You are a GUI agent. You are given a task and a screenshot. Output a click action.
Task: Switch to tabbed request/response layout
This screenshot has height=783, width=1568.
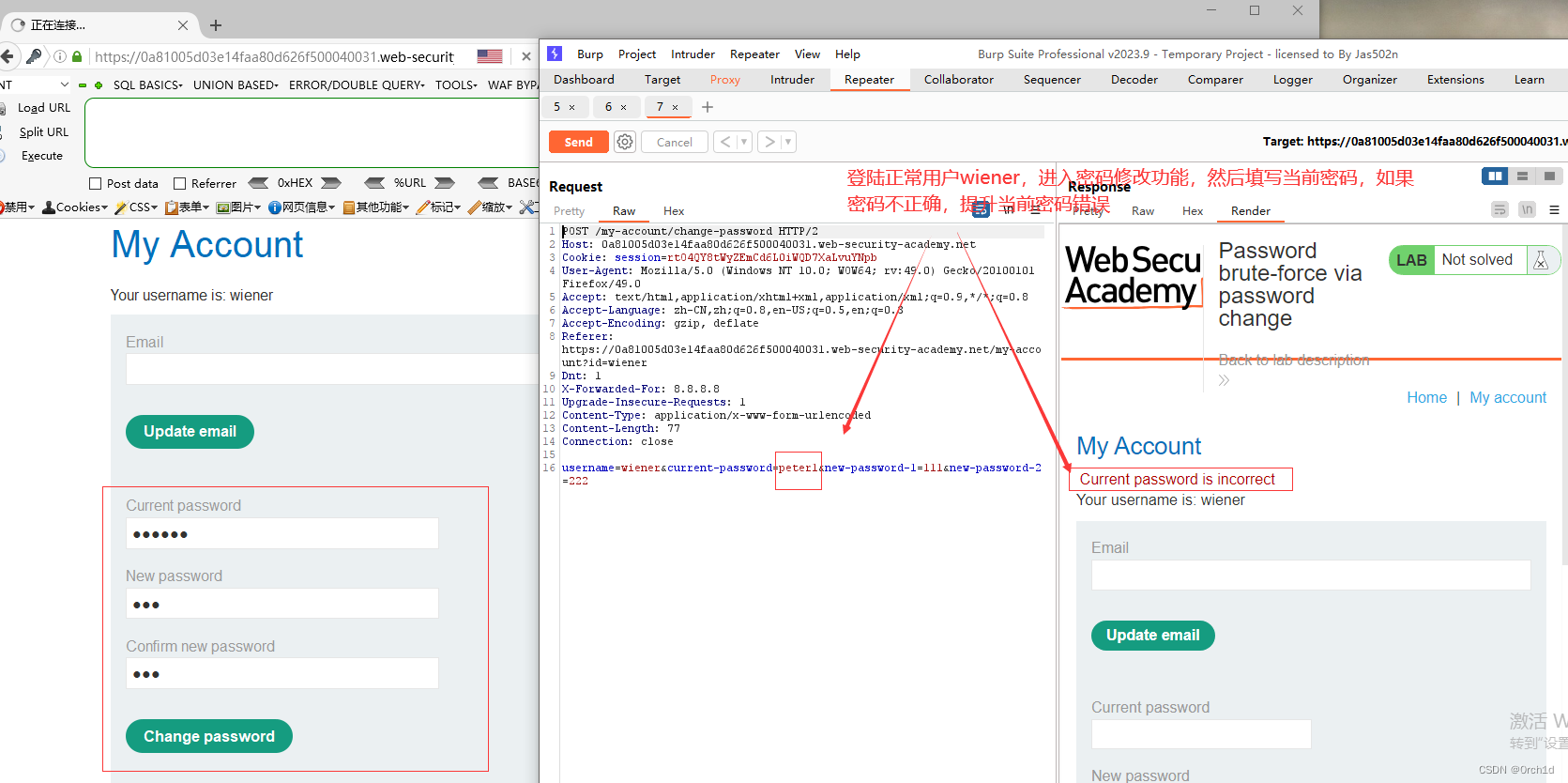[1549, 176]
